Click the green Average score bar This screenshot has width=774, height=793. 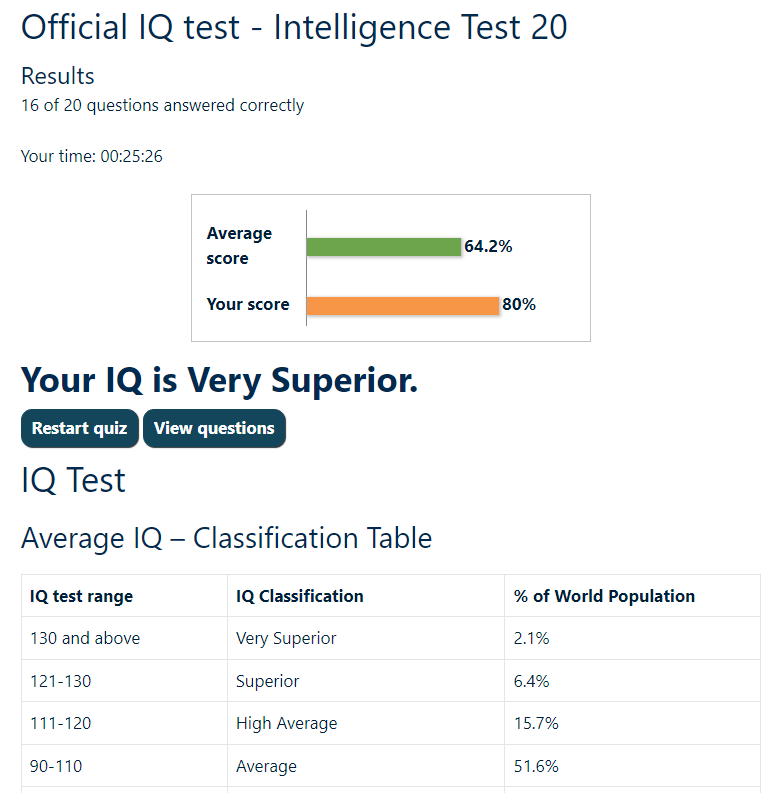point(384,246)
